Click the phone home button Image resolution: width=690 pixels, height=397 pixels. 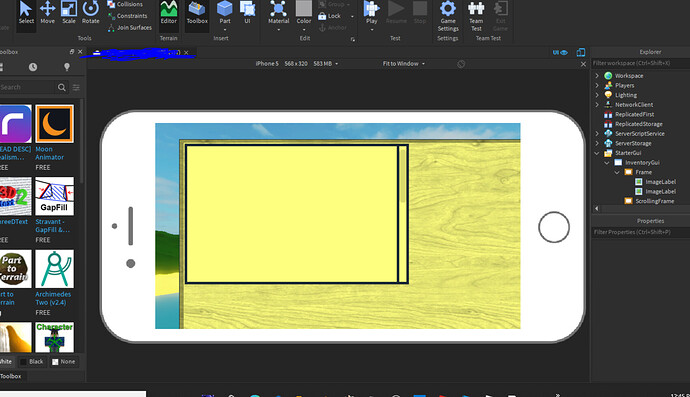click(554, 227)
